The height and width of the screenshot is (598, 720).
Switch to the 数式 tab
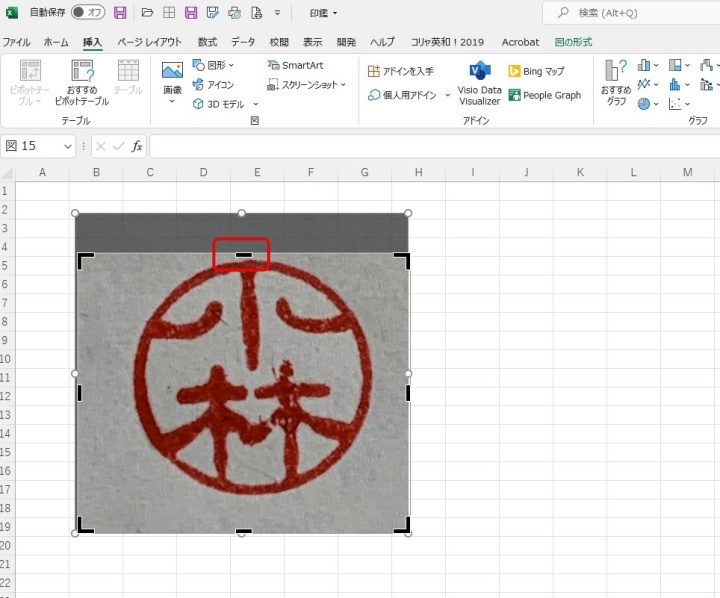coord(207,42)
